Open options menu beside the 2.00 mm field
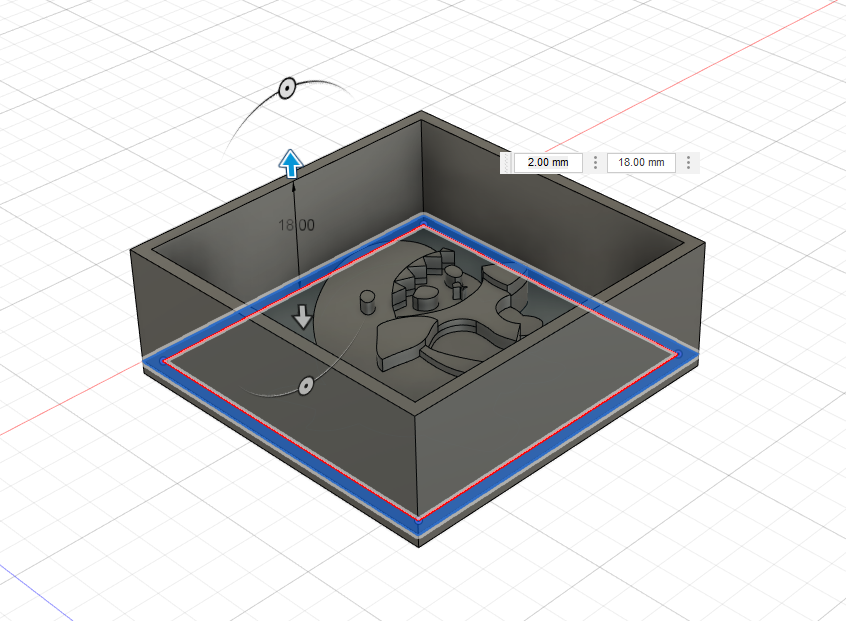 coord(595,162)
